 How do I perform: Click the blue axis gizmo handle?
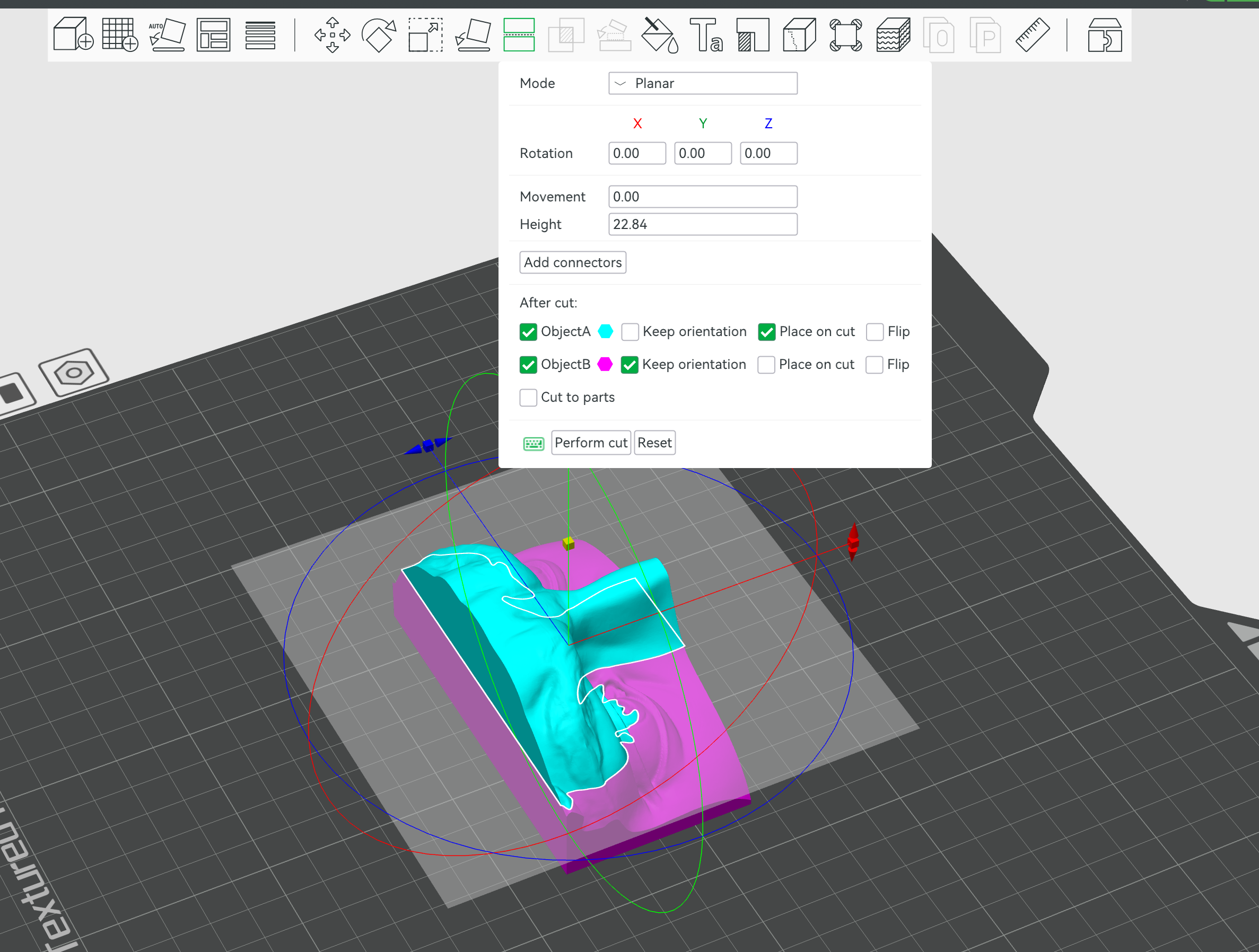coord(428,446)
